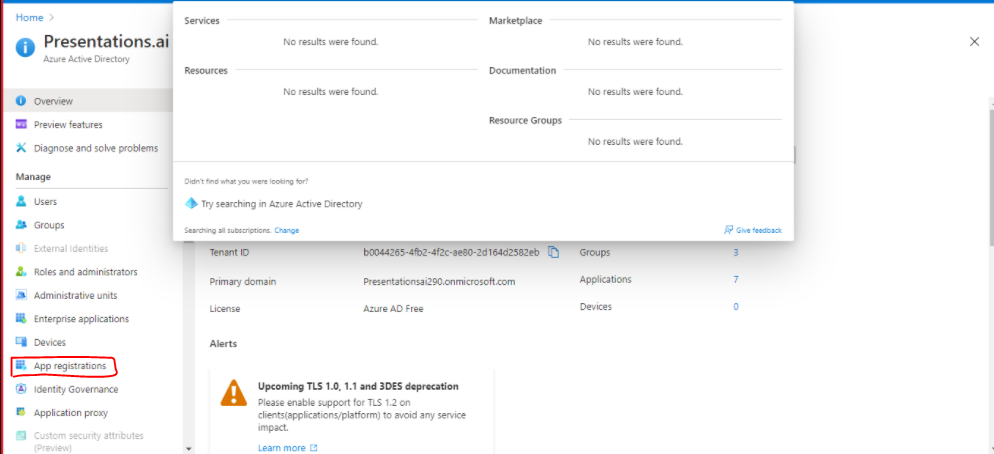Click the External Identities icon
994x454 pixels.
(21, 249)
